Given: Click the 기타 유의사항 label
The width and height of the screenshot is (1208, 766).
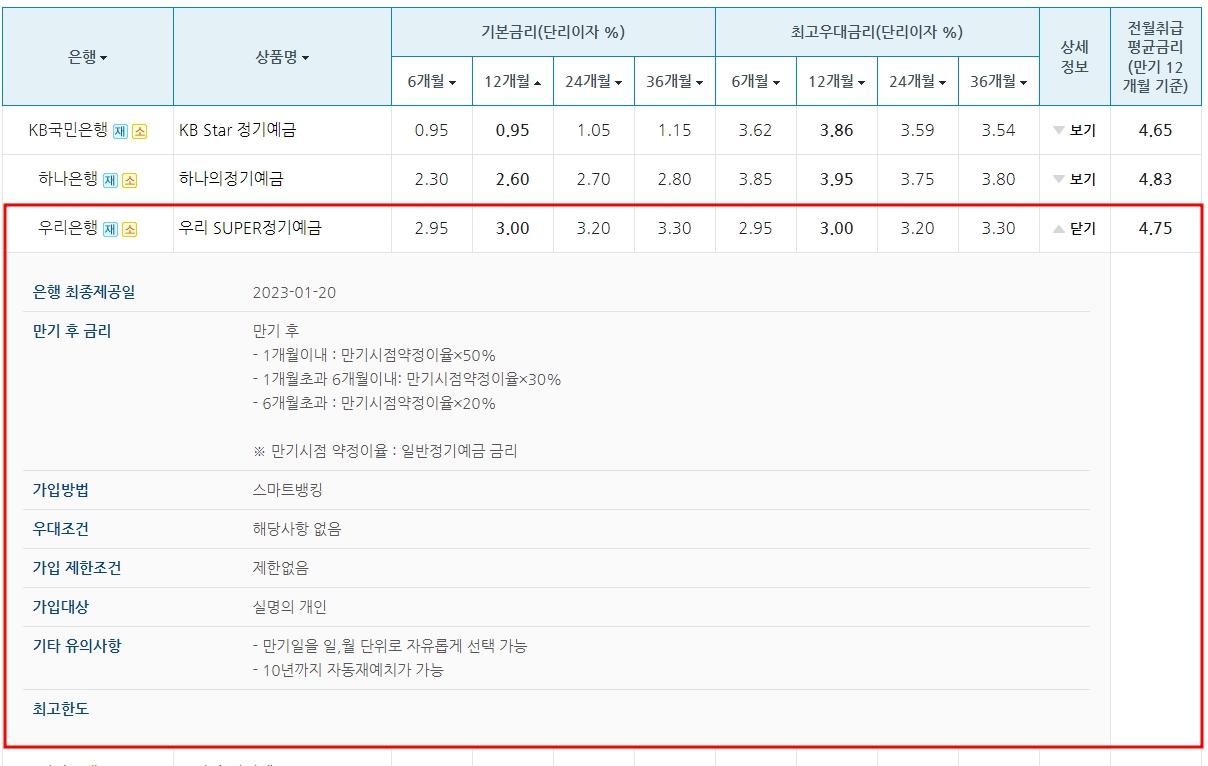Looking at the screenshot, I should (77, 647).
